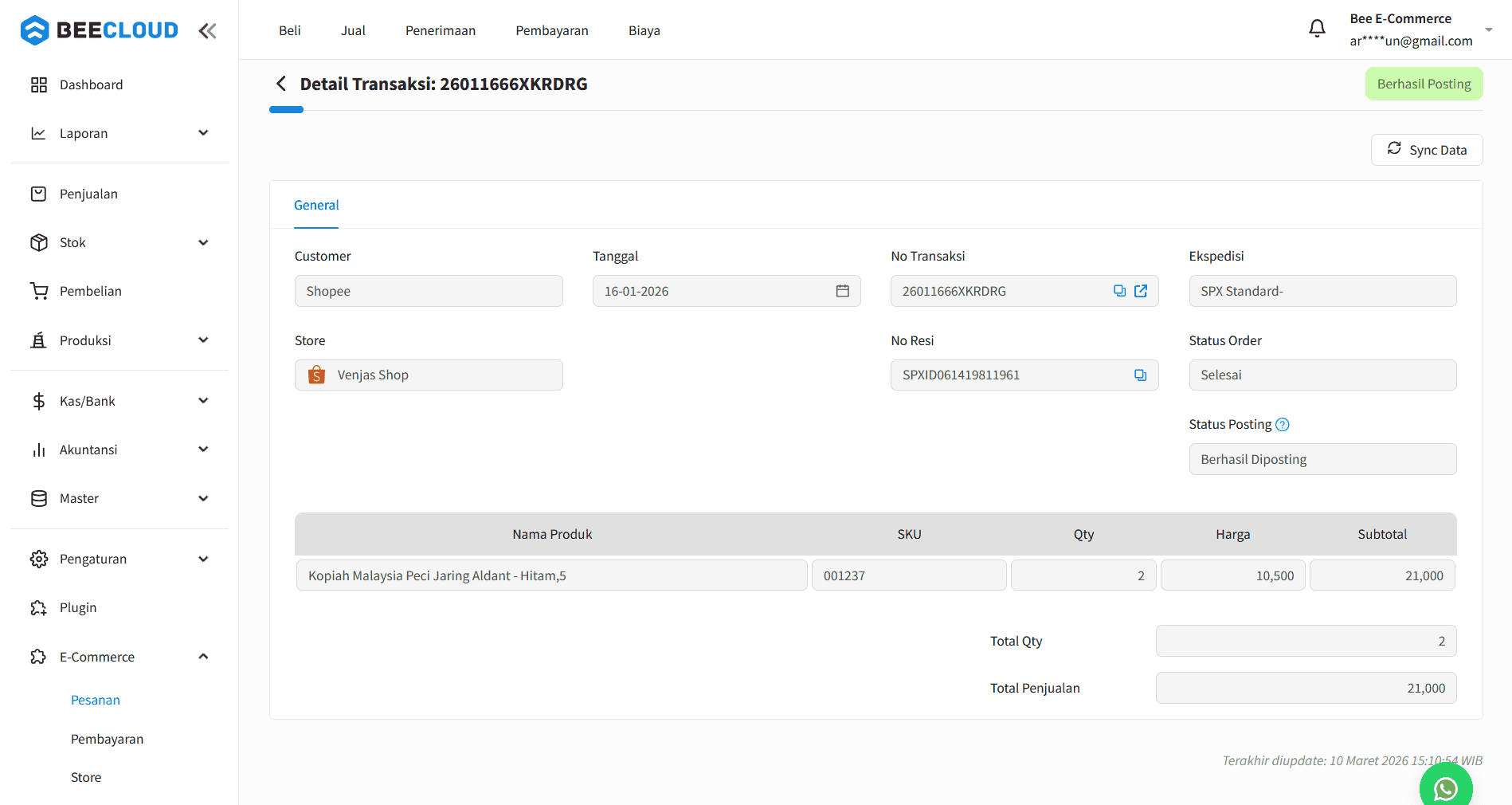Click the Shopee icon in Store field

(x=316, y=375)
